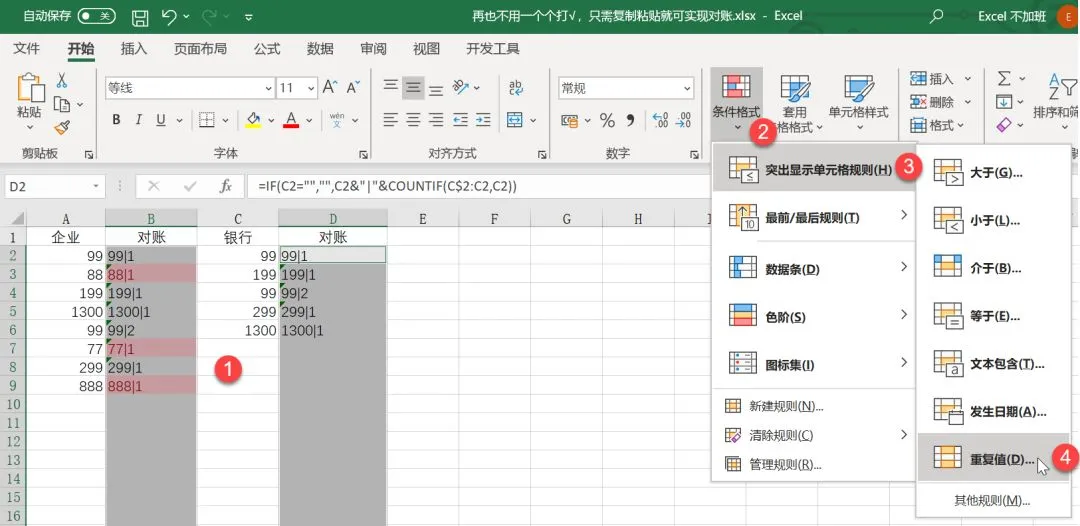Click the Paste clipboard icon

click(30, 89)
